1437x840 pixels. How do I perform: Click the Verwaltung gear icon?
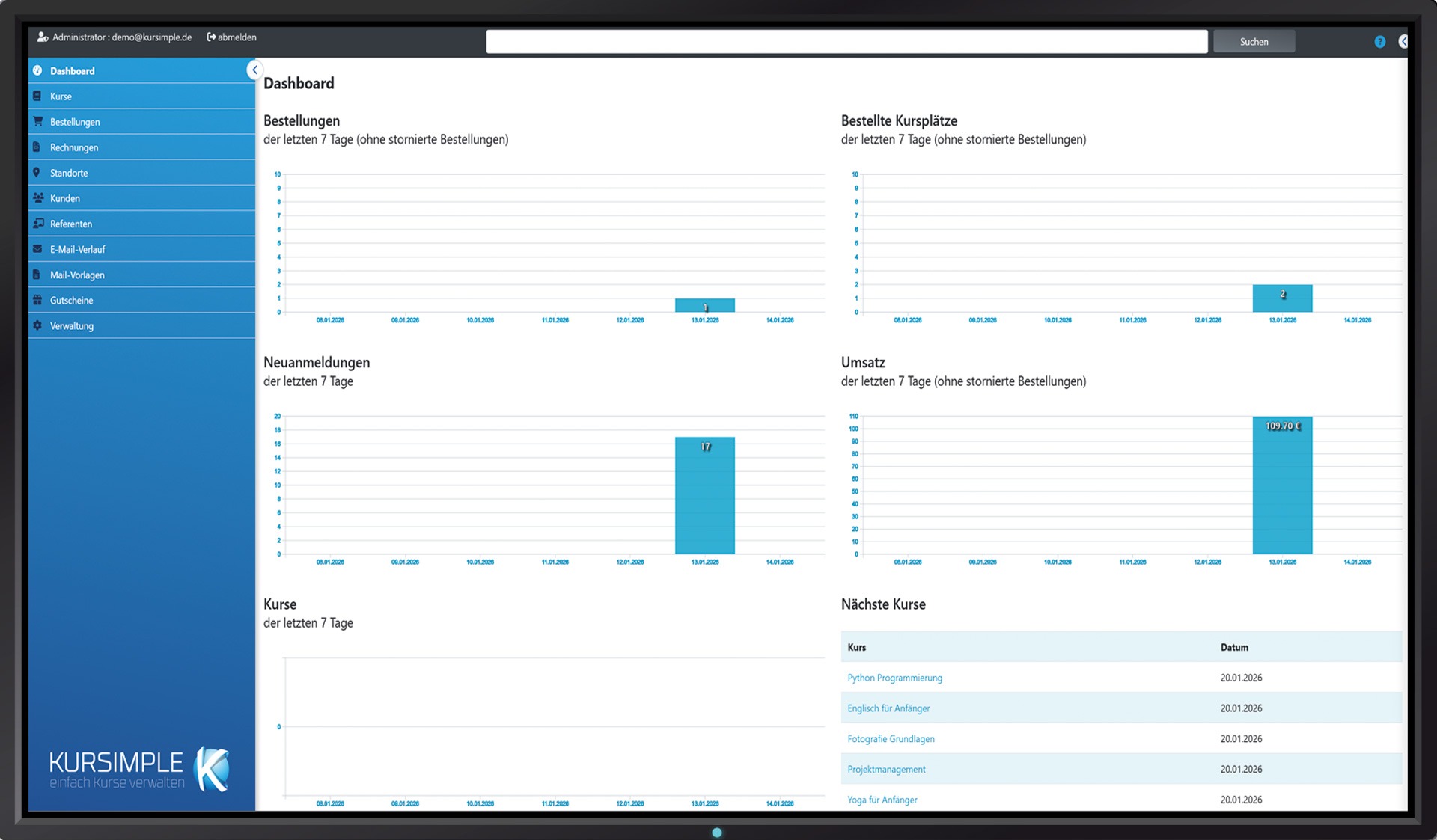click(x=37, y=325)
